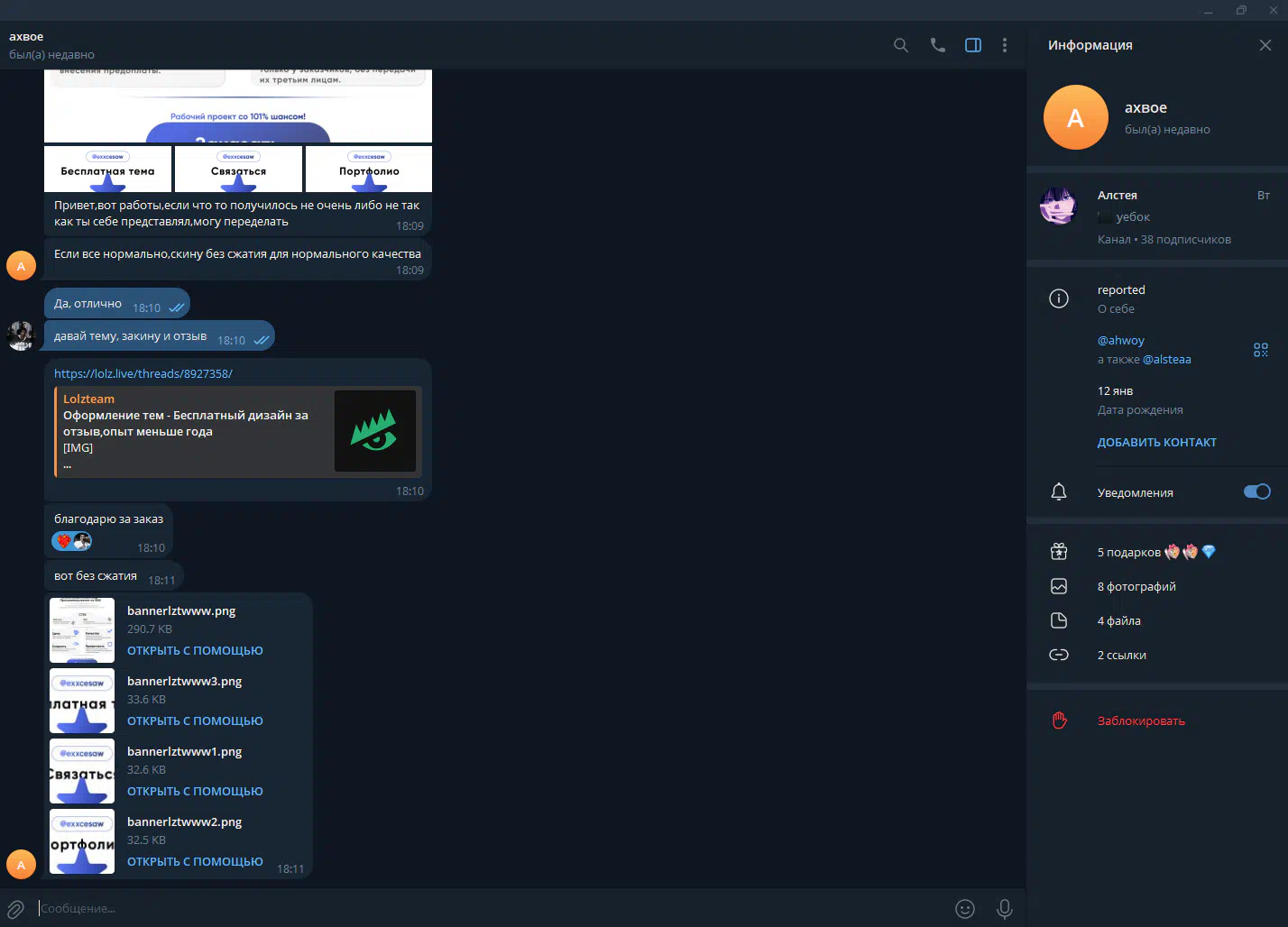The image size is (1288, 927).
Task: Click the reaction emojis under благодарю за заказ
Action: (72, 541)
